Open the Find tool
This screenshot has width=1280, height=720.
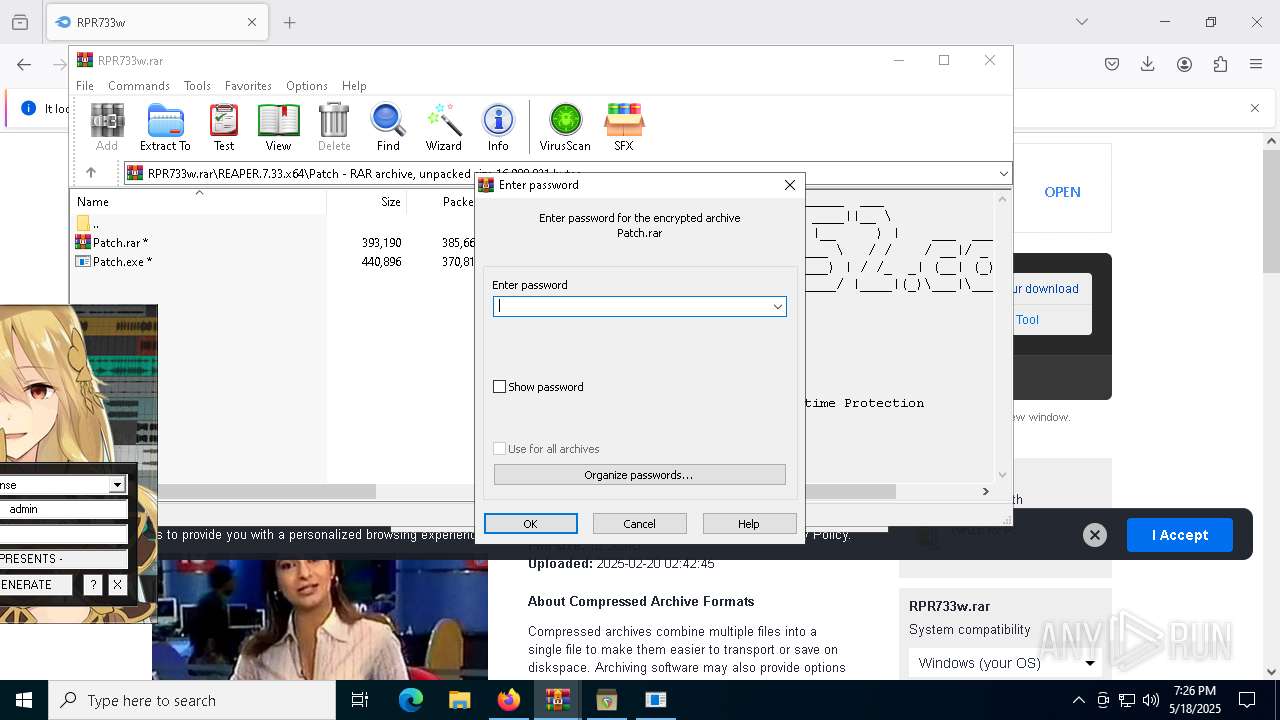(x=388, y=127)
